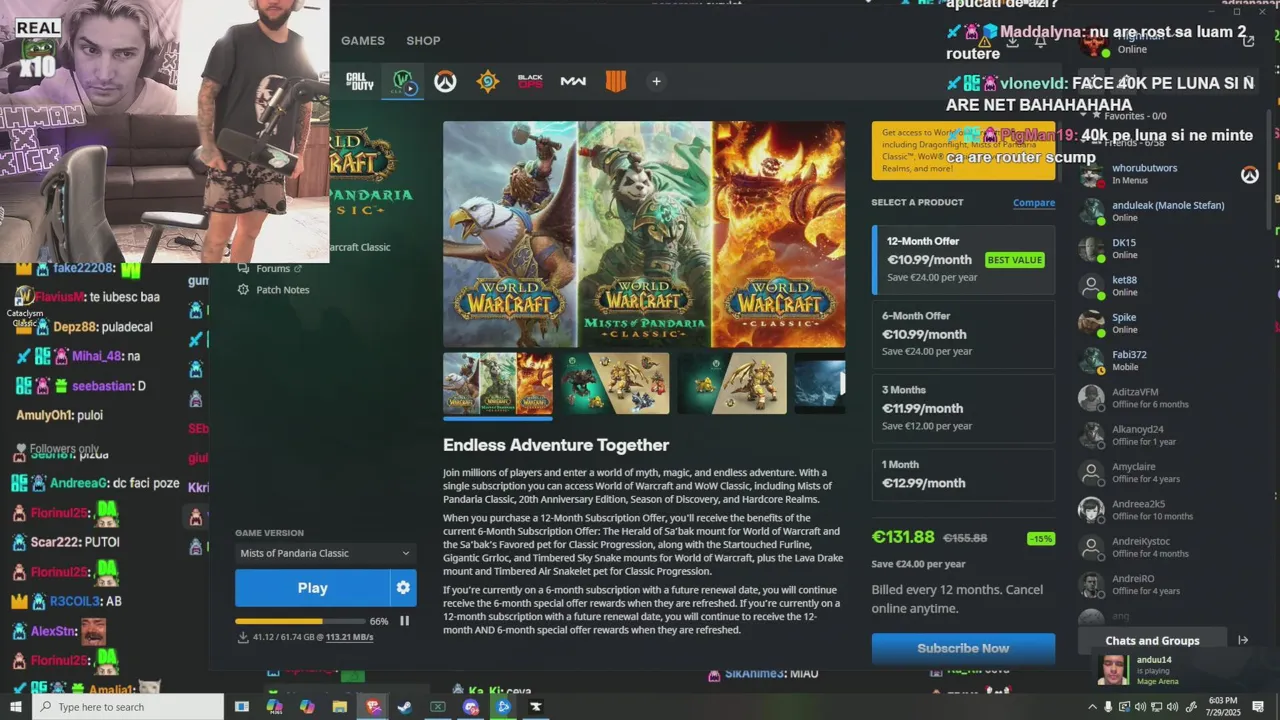Open the Hearthstone game icon
The height and width of the screenshot is (720, 1280).
(488, 81)
